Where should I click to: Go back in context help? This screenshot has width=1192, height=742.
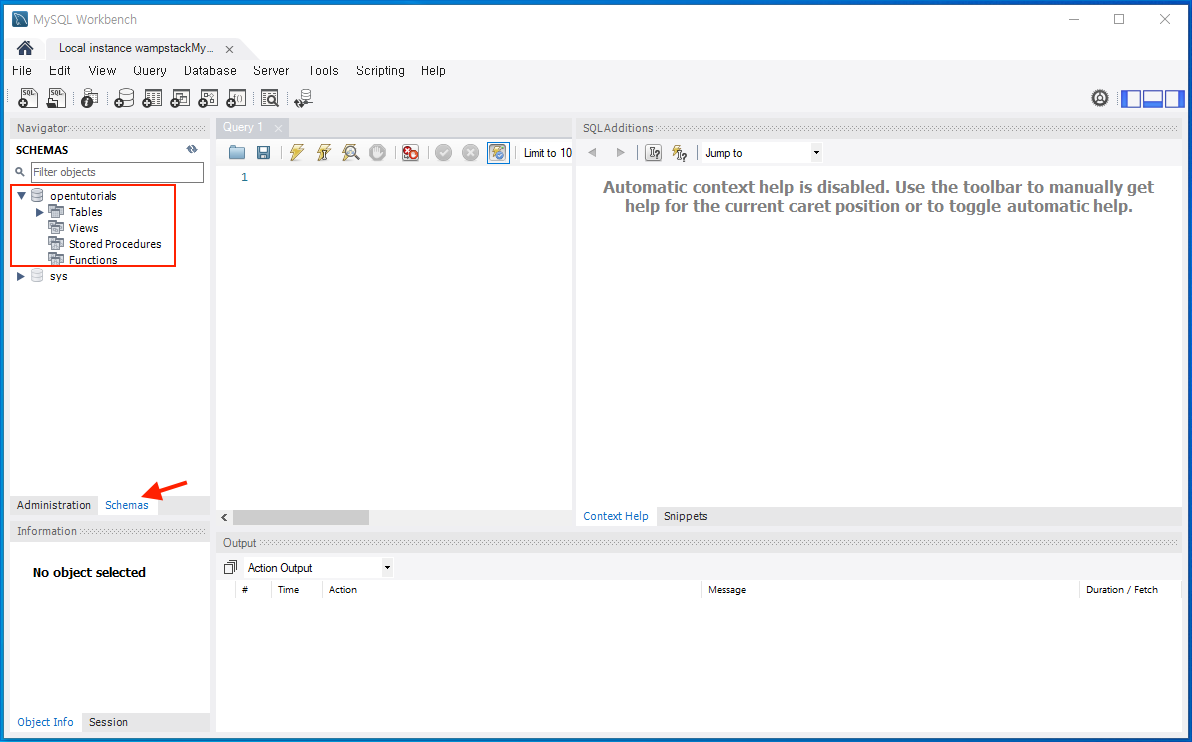pos(592,153)
